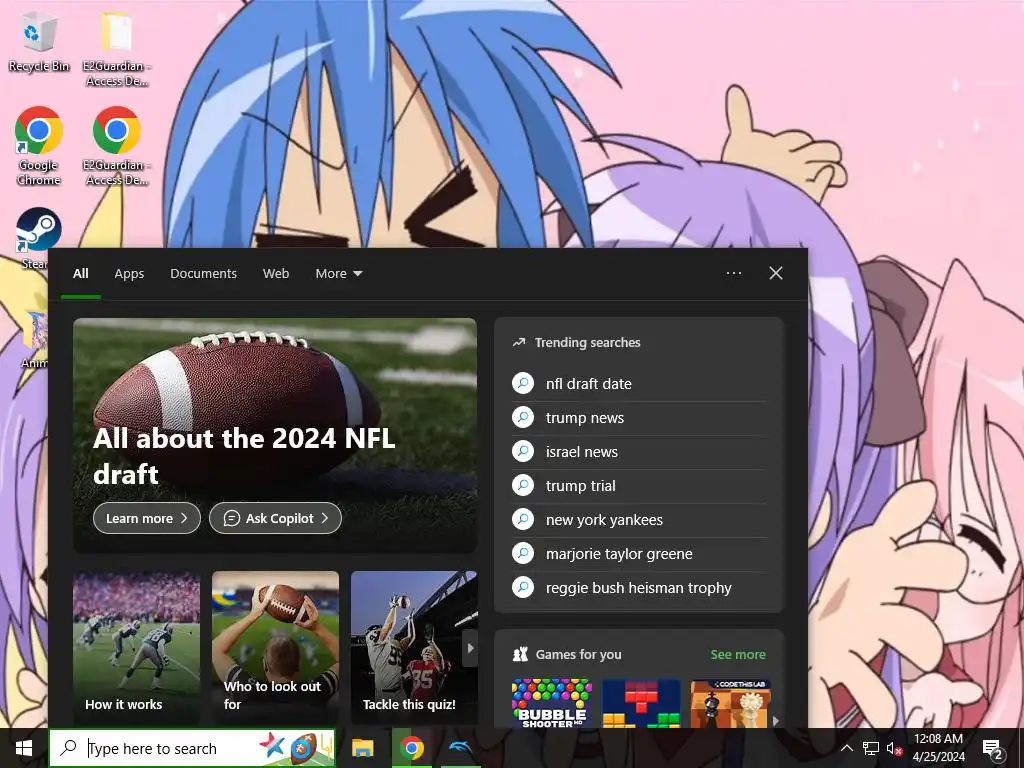
Task: Click the search icon beside israel news
Action: [x=522, y=451]
